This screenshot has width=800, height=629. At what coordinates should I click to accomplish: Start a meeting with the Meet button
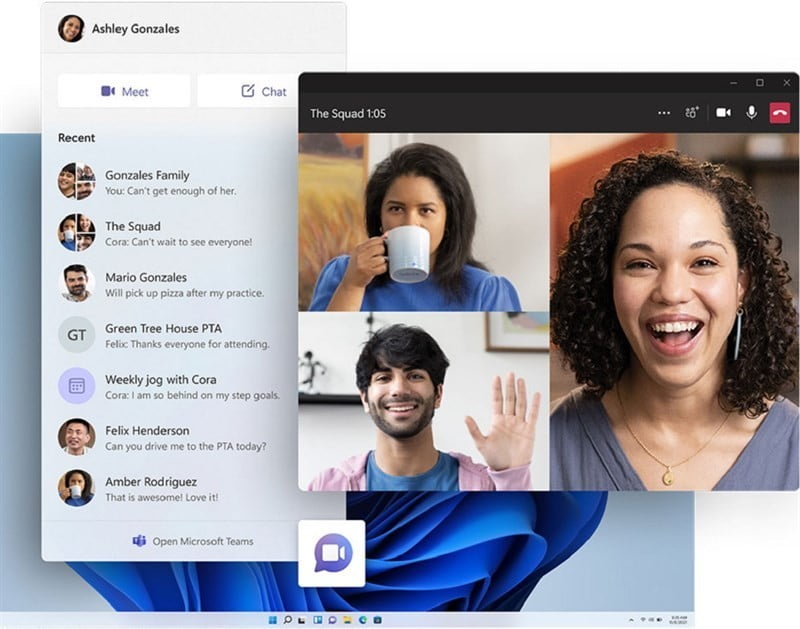(122, 90)
